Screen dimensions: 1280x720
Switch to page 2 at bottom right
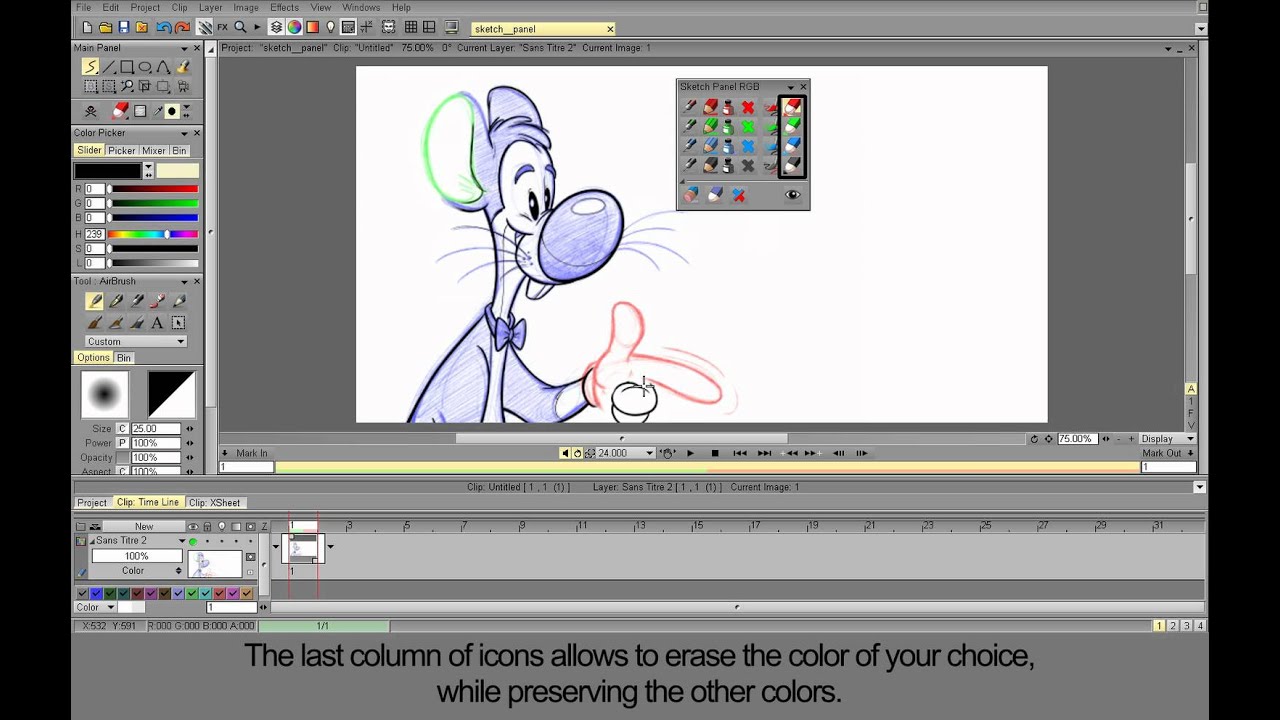1173,626
